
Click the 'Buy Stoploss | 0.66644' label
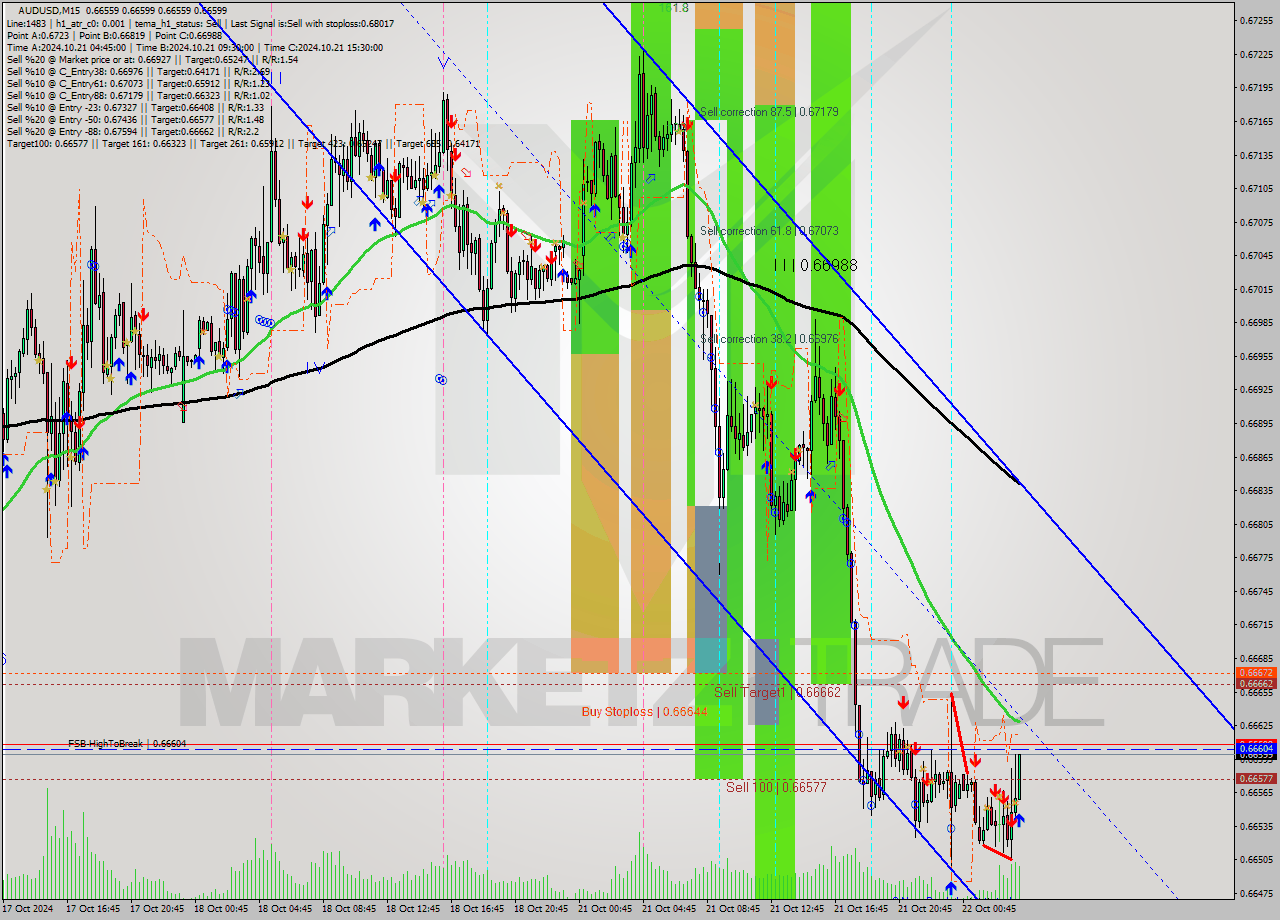tap(644, 712)
